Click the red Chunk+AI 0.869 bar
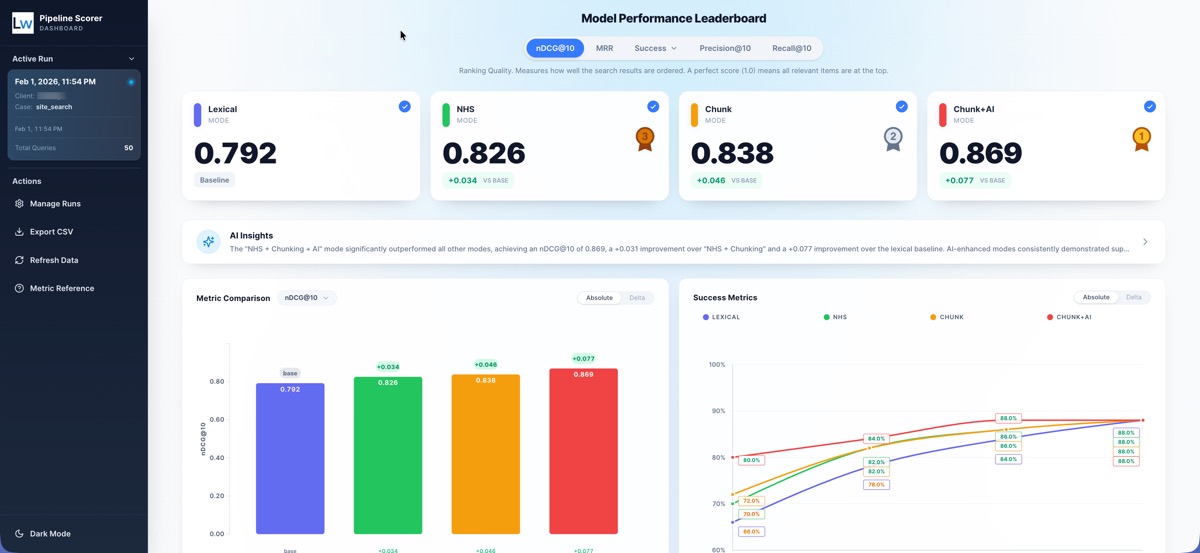The width and height of the screenshot is (1200, 553). (x=583, y=451)
